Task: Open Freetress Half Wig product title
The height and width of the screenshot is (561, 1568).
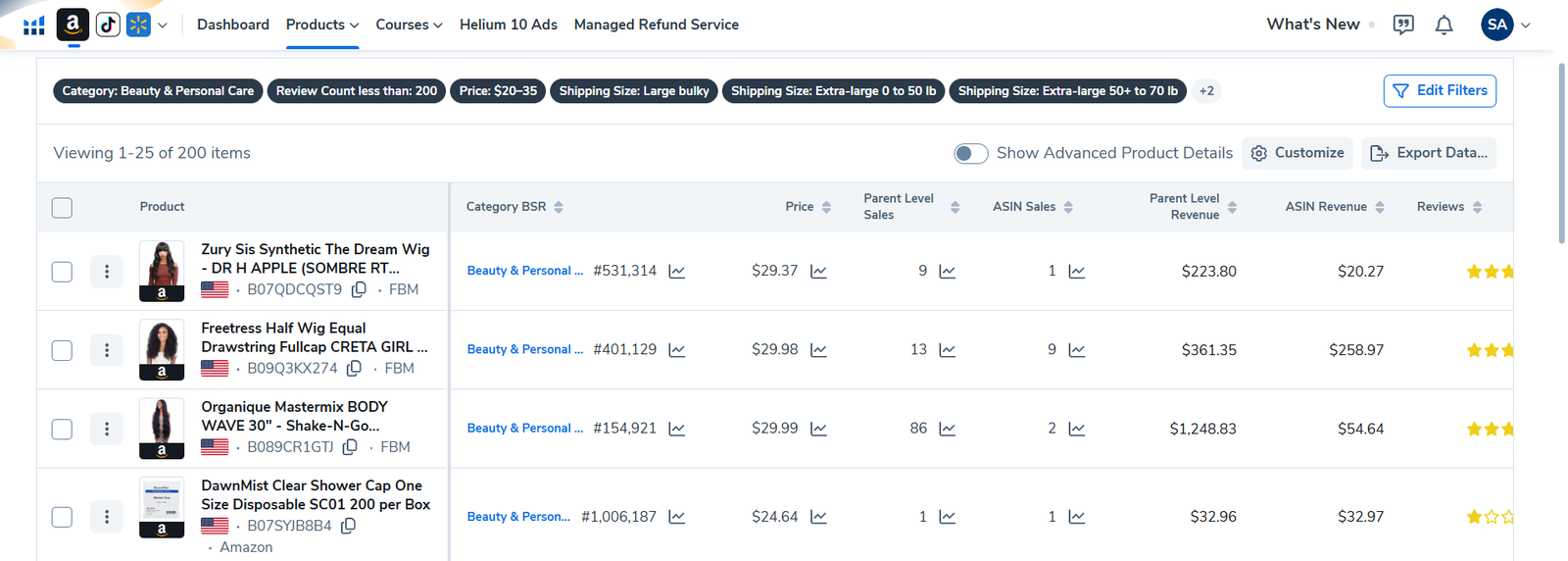Action: point(315,337)
